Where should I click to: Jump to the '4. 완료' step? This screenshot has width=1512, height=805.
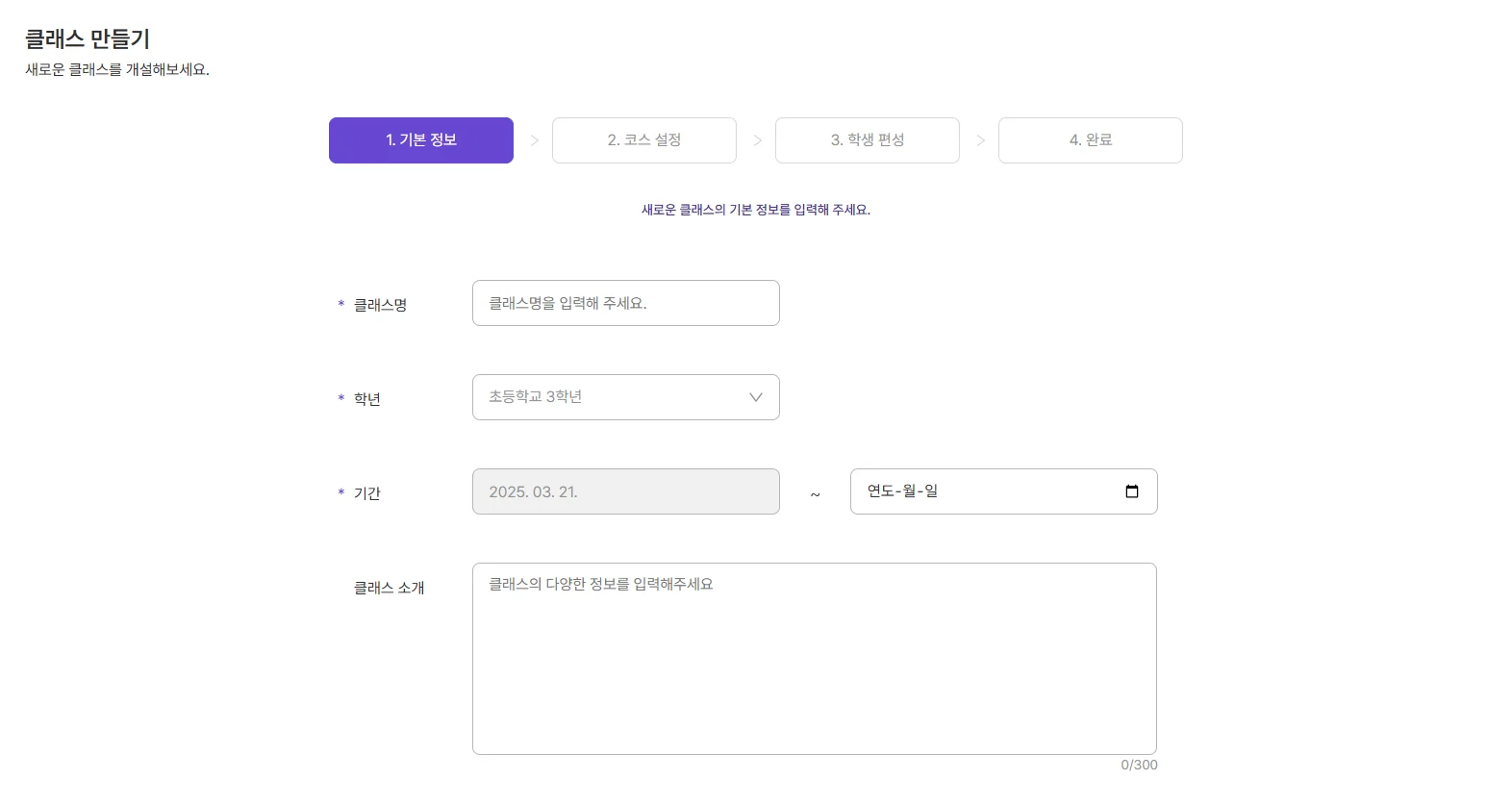tap(1090, 140)
